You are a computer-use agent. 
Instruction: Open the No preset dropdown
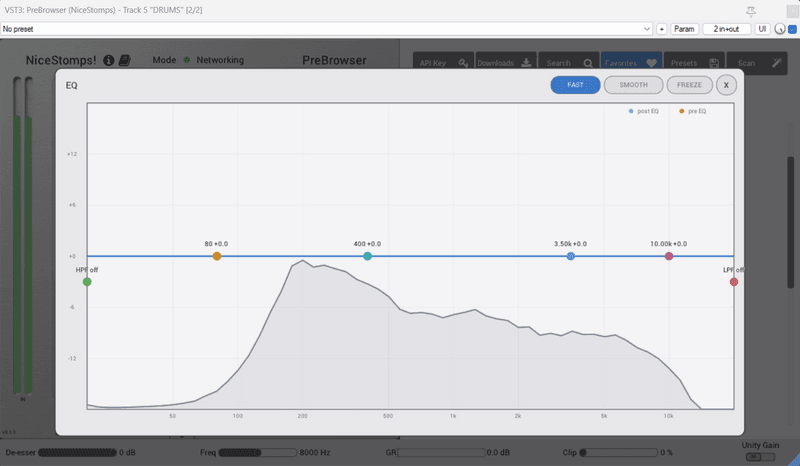coord(327,29)
